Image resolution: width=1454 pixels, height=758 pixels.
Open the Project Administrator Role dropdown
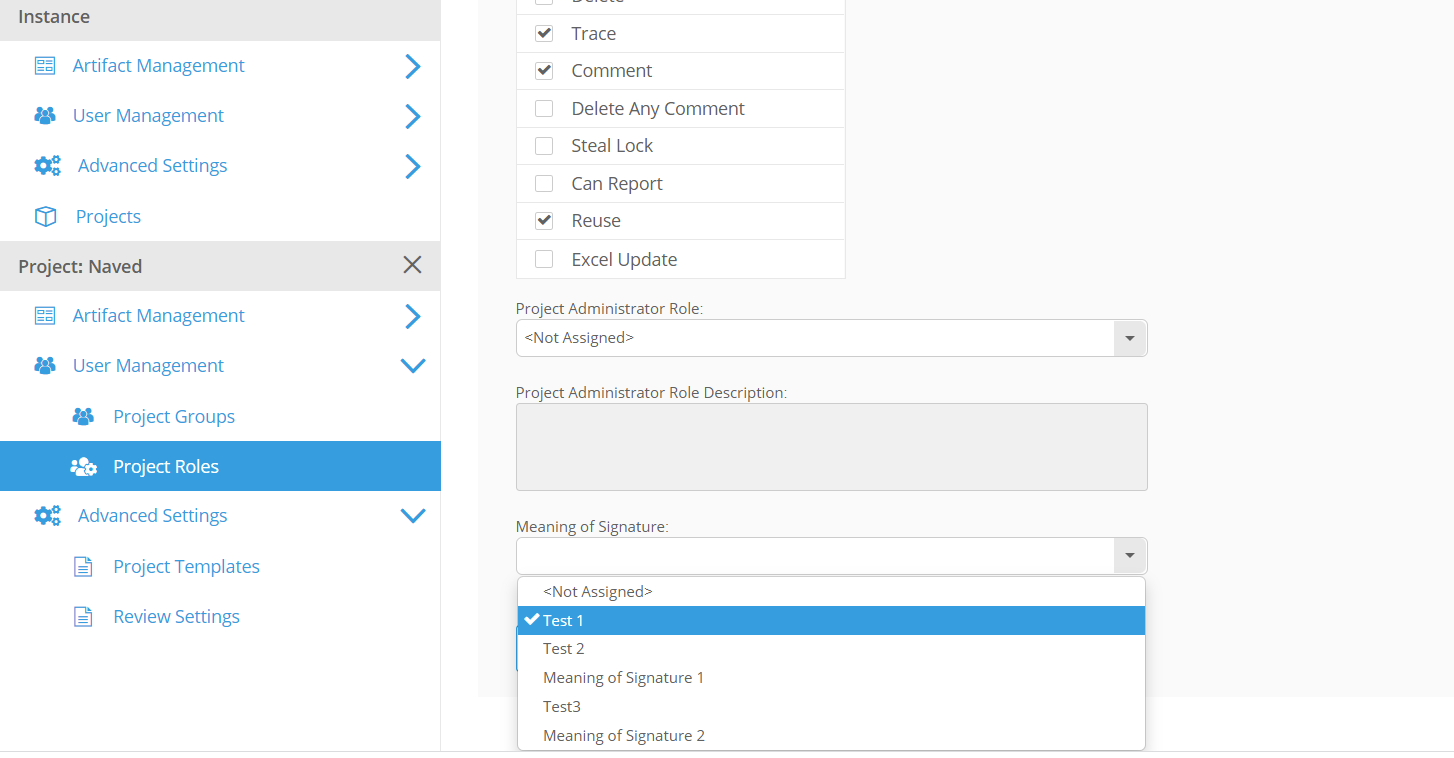1129,338
